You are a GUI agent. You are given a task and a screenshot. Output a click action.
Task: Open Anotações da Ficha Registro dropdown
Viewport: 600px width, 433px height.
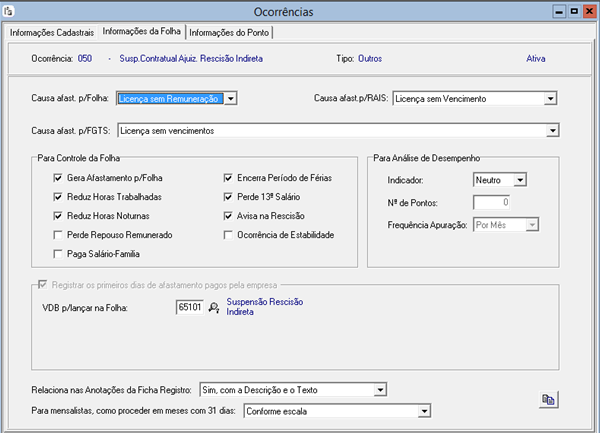point(379,389)
